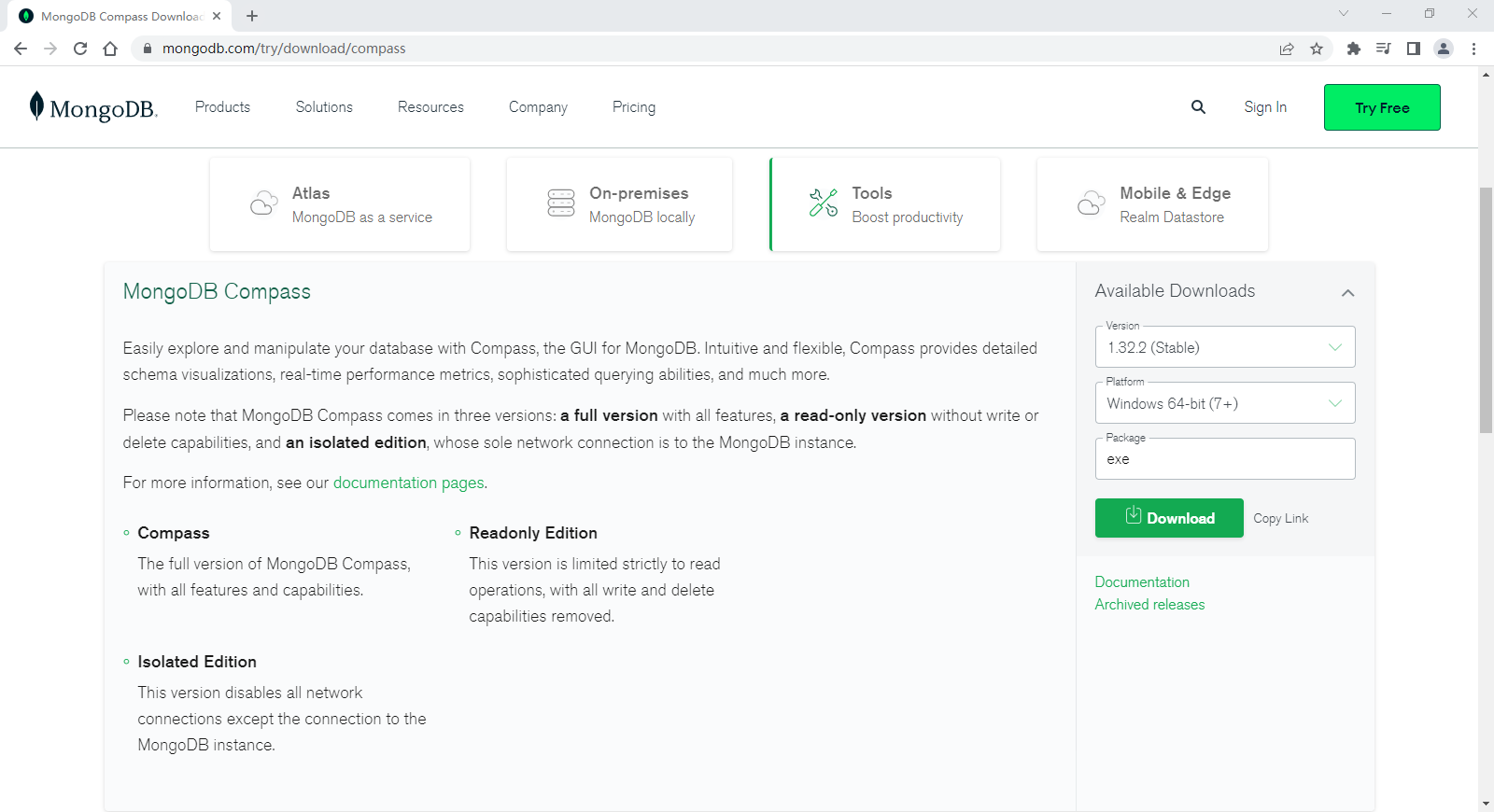Bookmark this page with the star icon
The width and height of the screenshot is (1494, 812).
tap(1317, 49)
